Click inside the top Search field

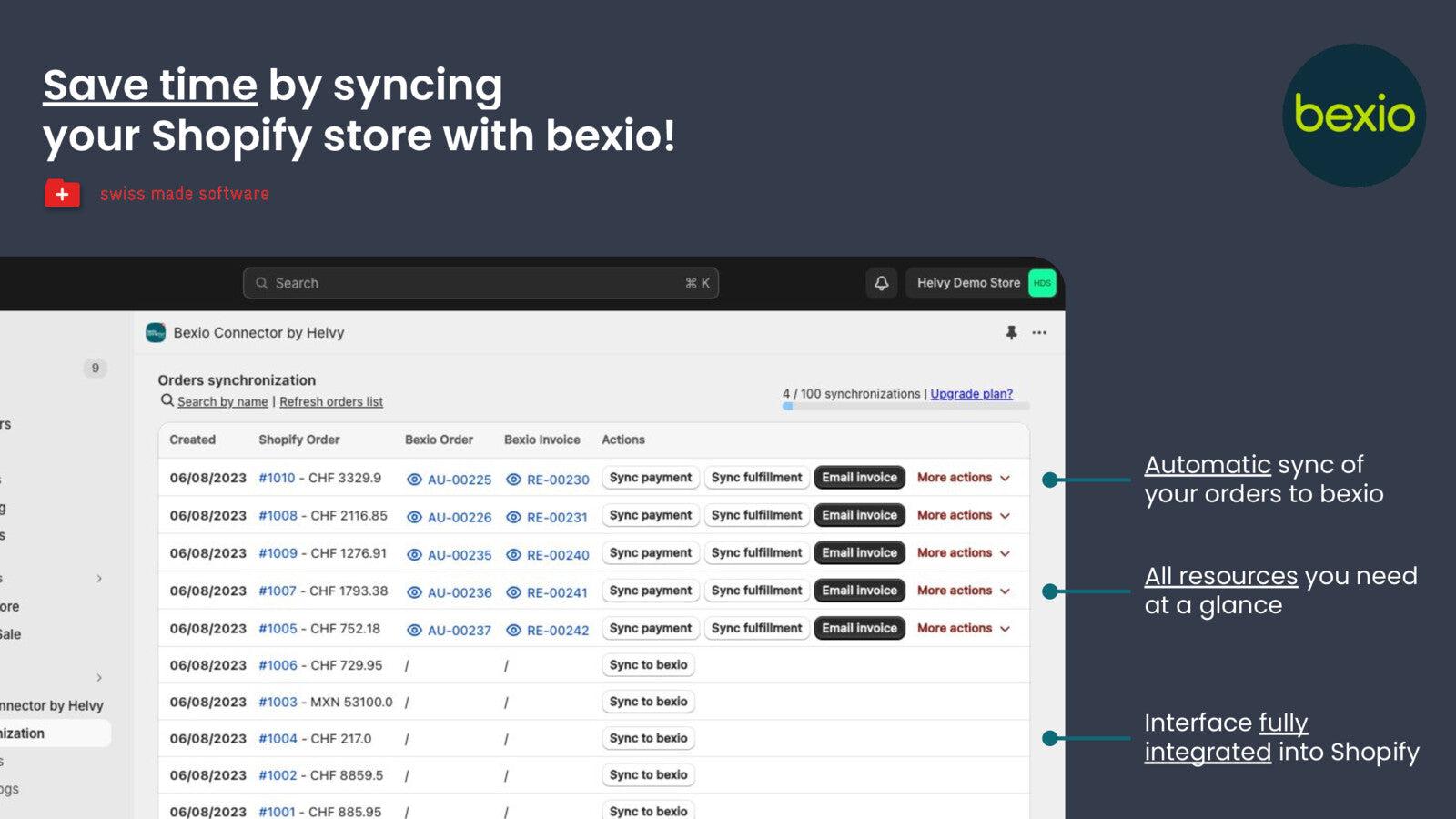[455, 283]
